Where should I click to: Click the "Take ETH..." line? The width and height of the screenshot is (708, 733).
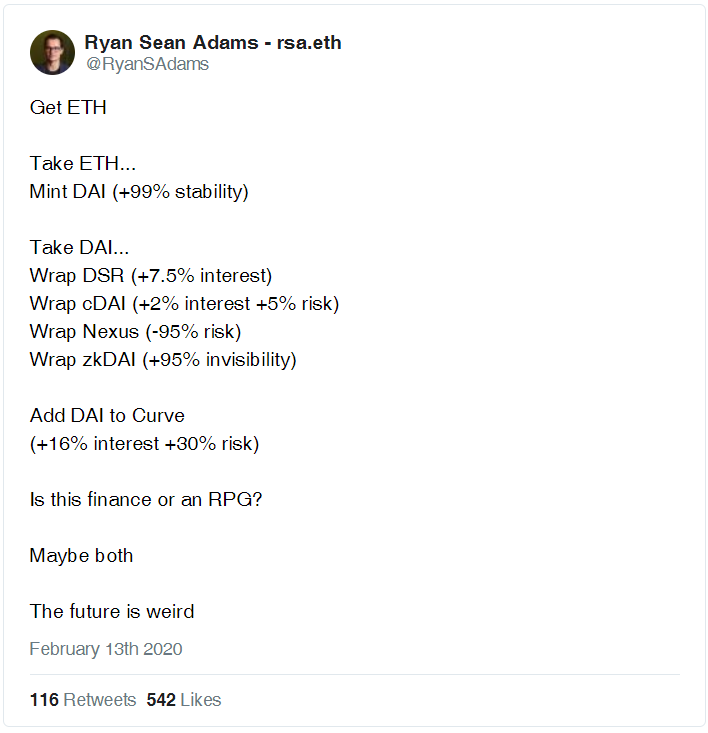click(x=83, y=164)
